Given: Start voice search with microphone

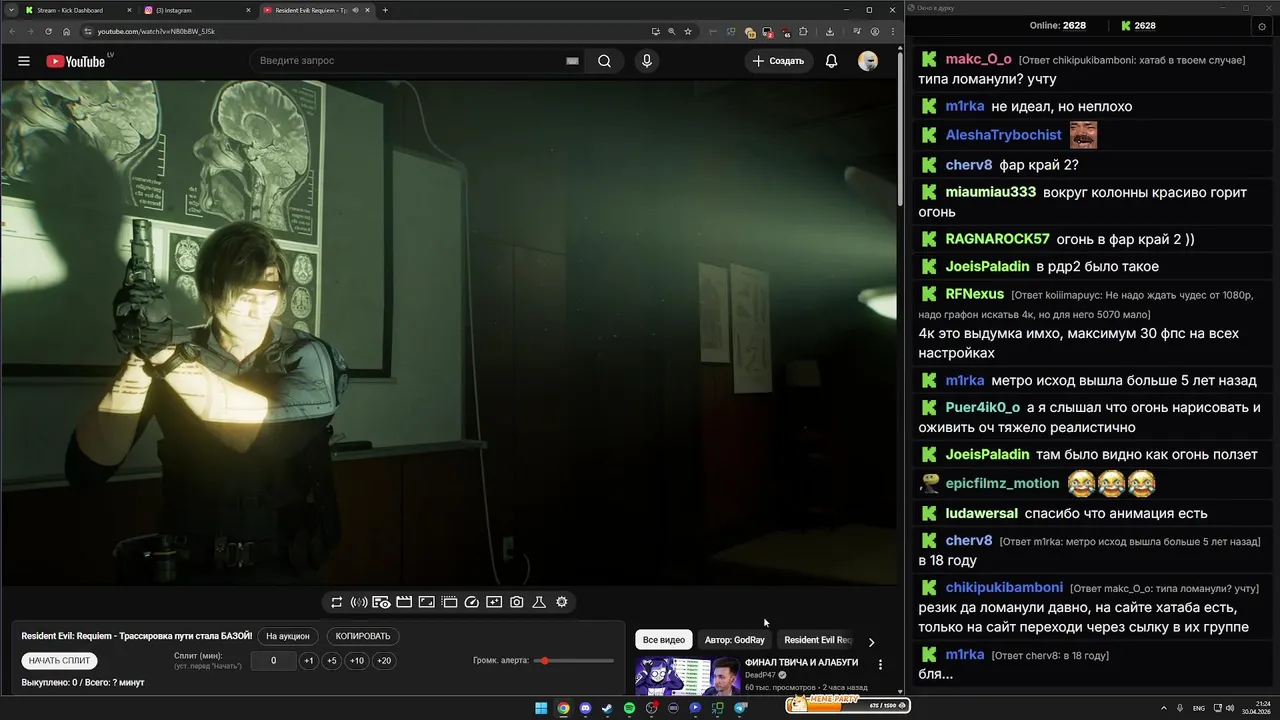Looking at the screenshot, I should (647, 61).
